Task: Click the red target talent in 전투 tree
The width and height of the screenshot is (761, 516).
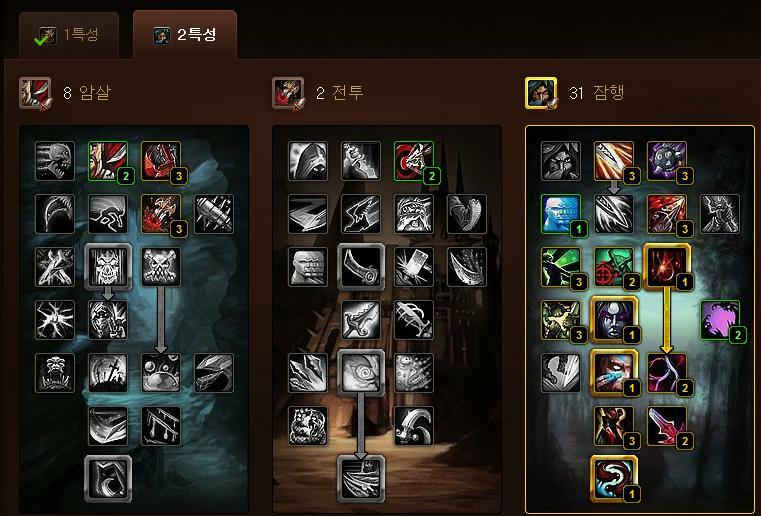Action: 414,161
